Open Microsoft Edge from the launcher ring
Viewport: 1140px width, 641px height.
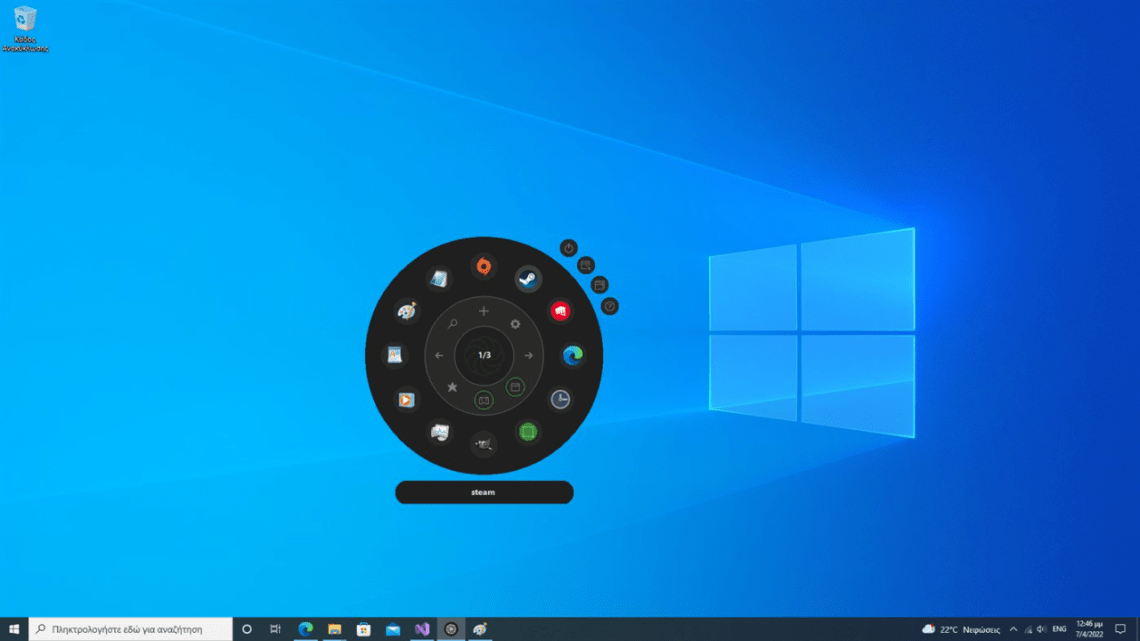click(571, 354)
